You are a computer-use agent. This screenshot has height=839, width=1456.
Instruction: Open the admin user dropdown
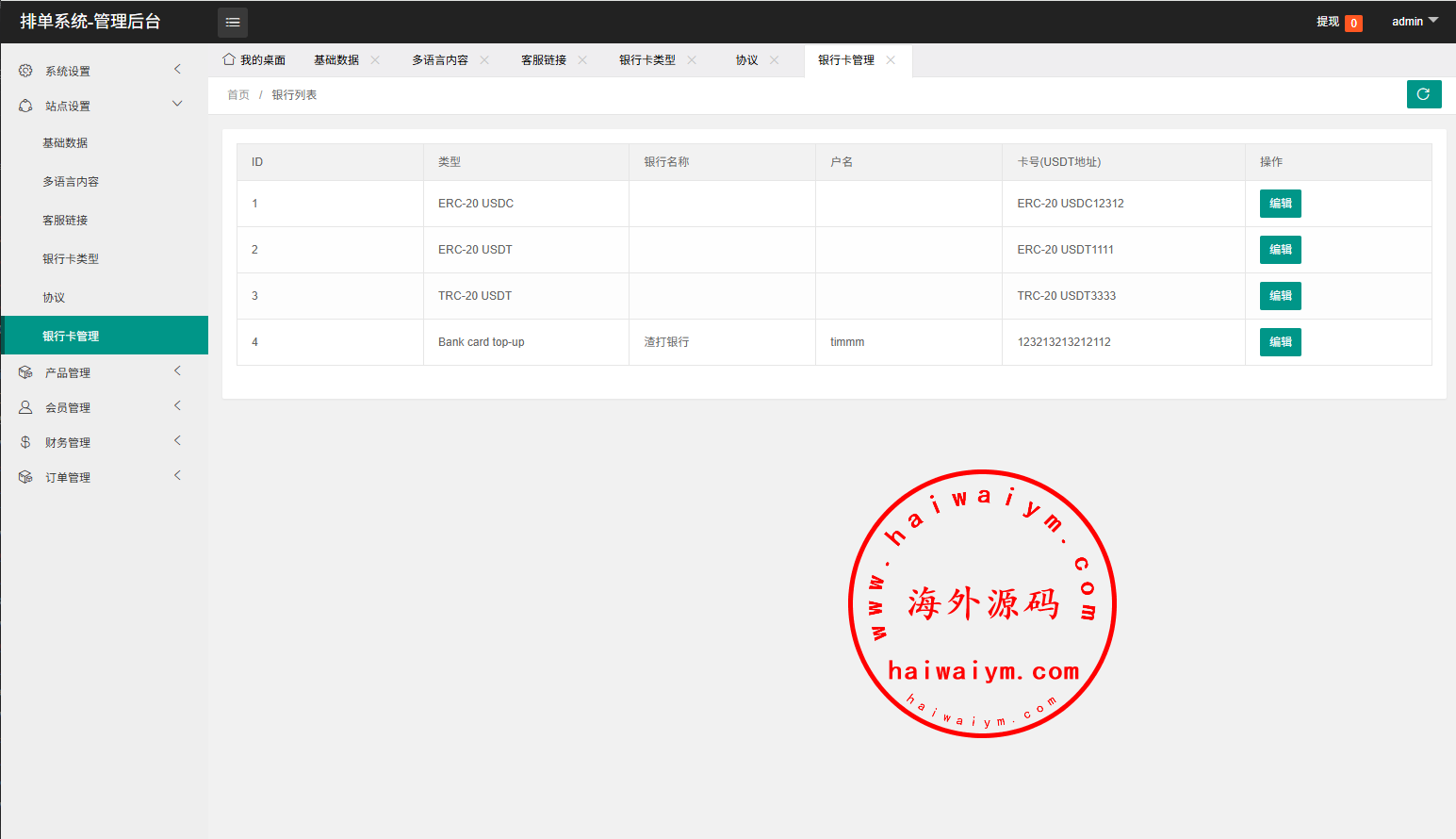(x=1415, y=21)
